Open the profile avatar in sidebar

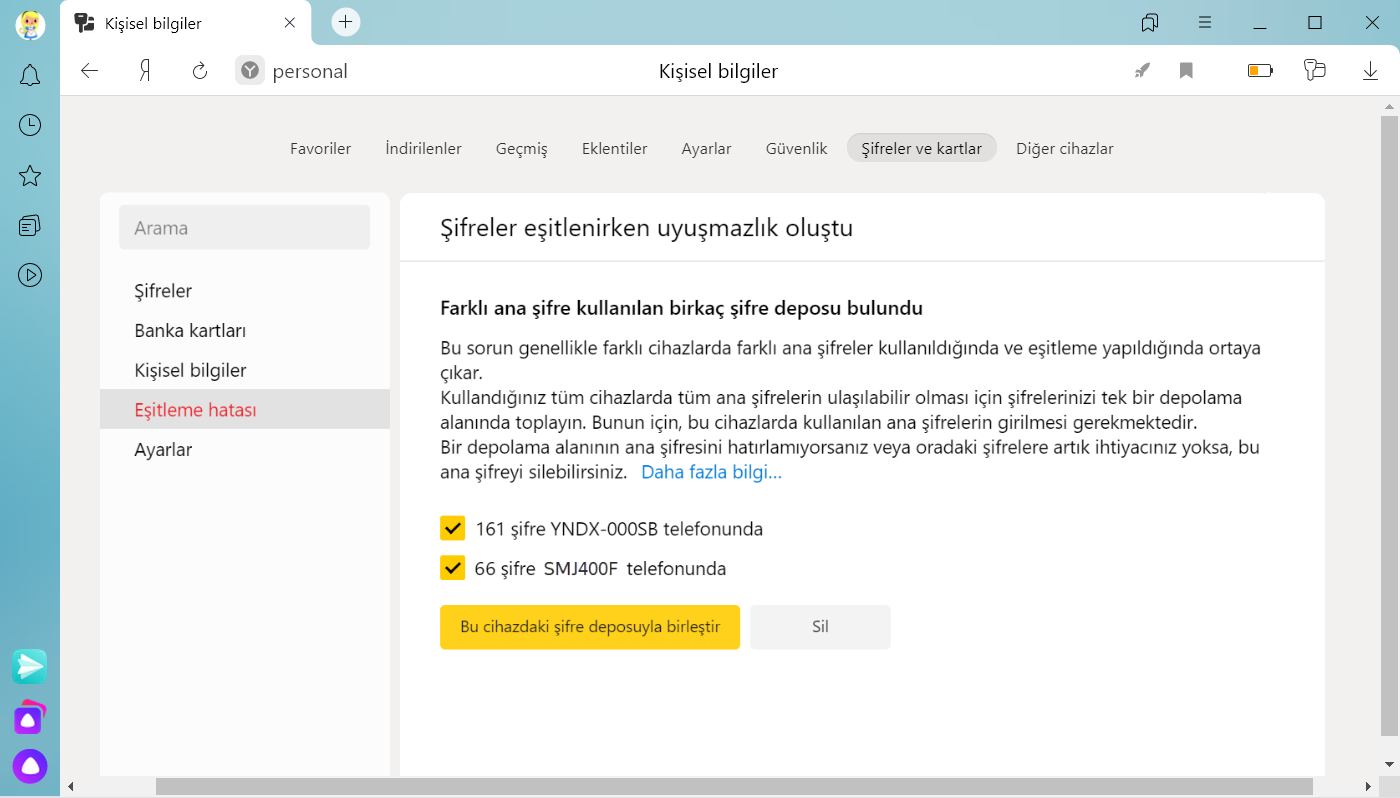point(30,23)
